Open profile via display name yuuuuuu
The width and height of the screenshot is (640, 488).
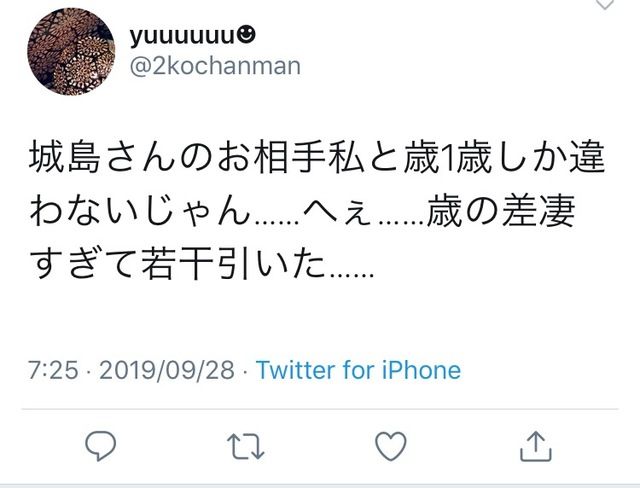183,36
